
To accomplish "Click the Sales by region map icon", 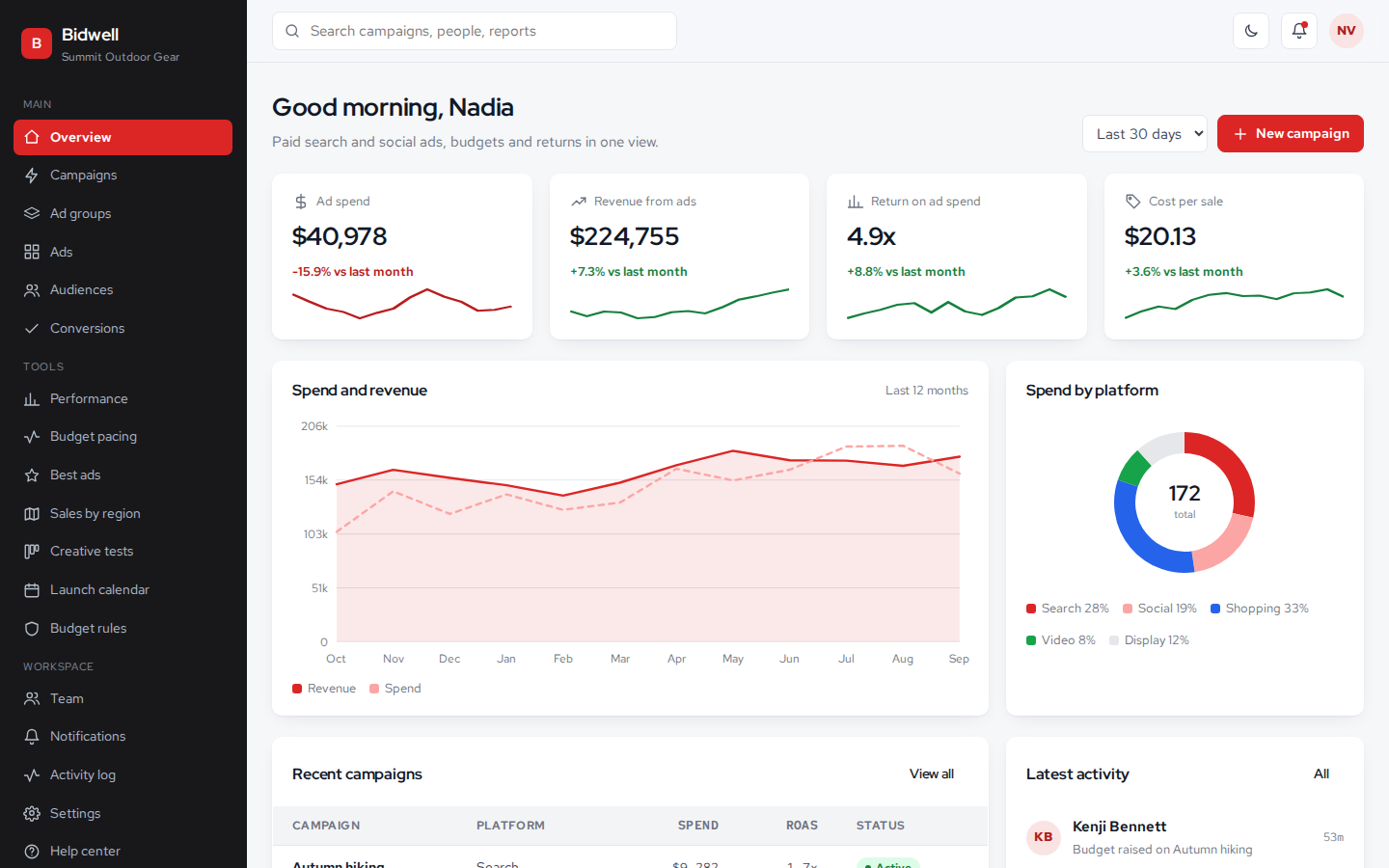I will coord(32,513).
